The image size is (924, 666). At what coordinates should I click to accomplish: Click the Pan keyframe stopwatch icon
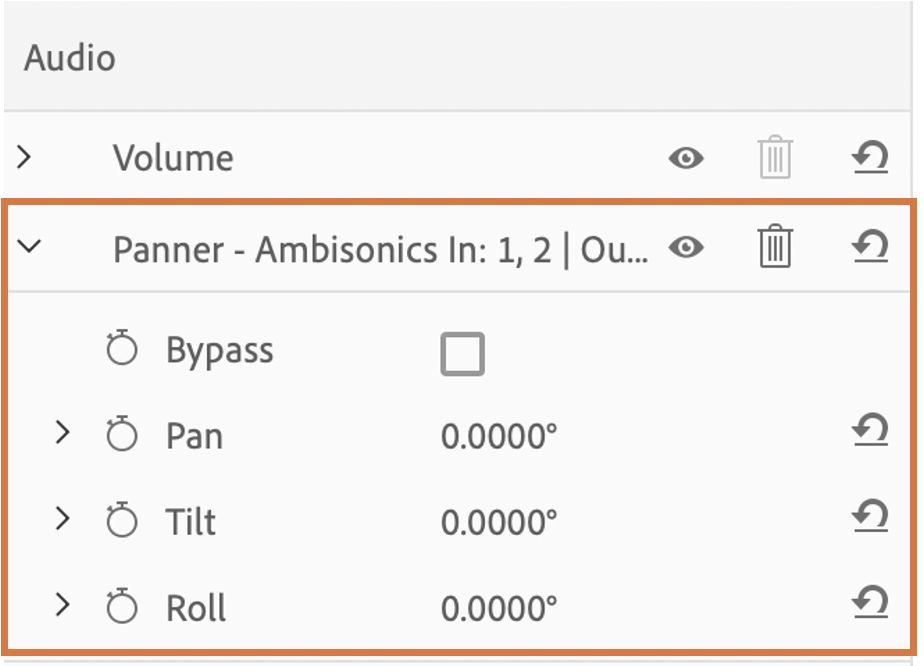pyautogui.click(x=122, y=435)
